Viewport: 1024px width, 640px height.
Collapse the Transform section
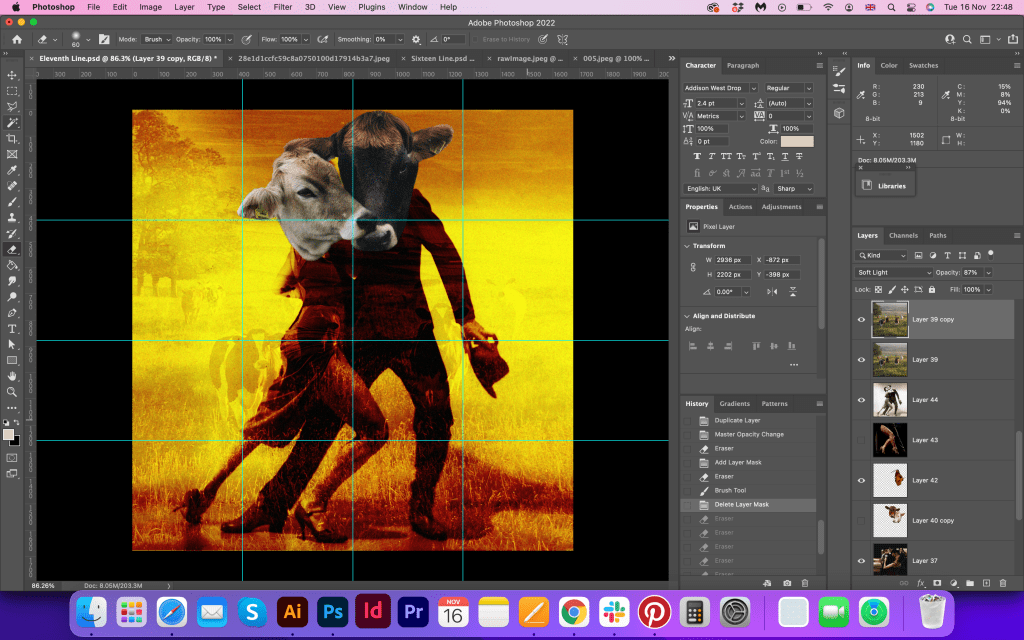(x=687, y=246)
